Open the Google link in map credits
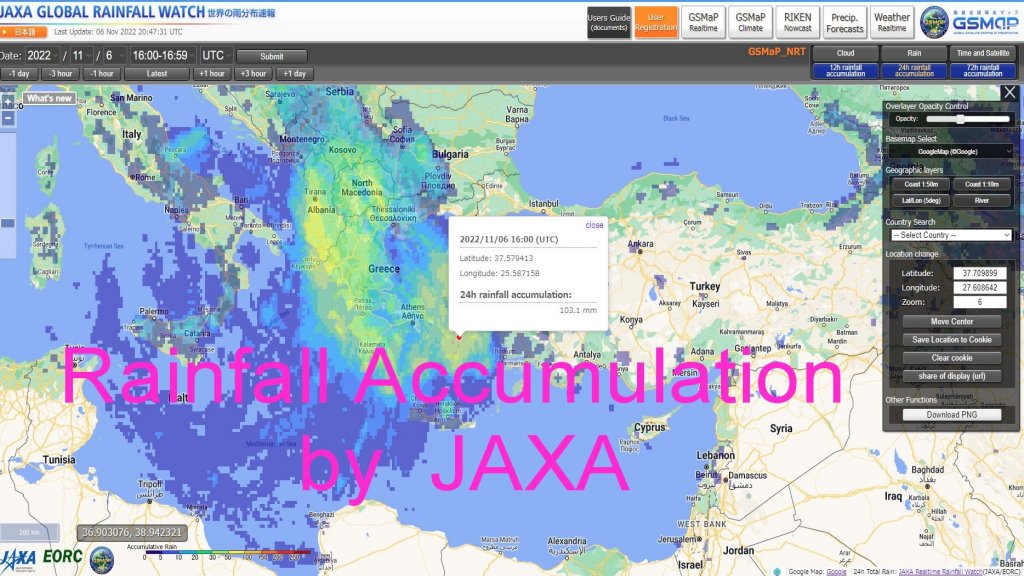This screenshot has height=576, width=1024. [836, 571]
